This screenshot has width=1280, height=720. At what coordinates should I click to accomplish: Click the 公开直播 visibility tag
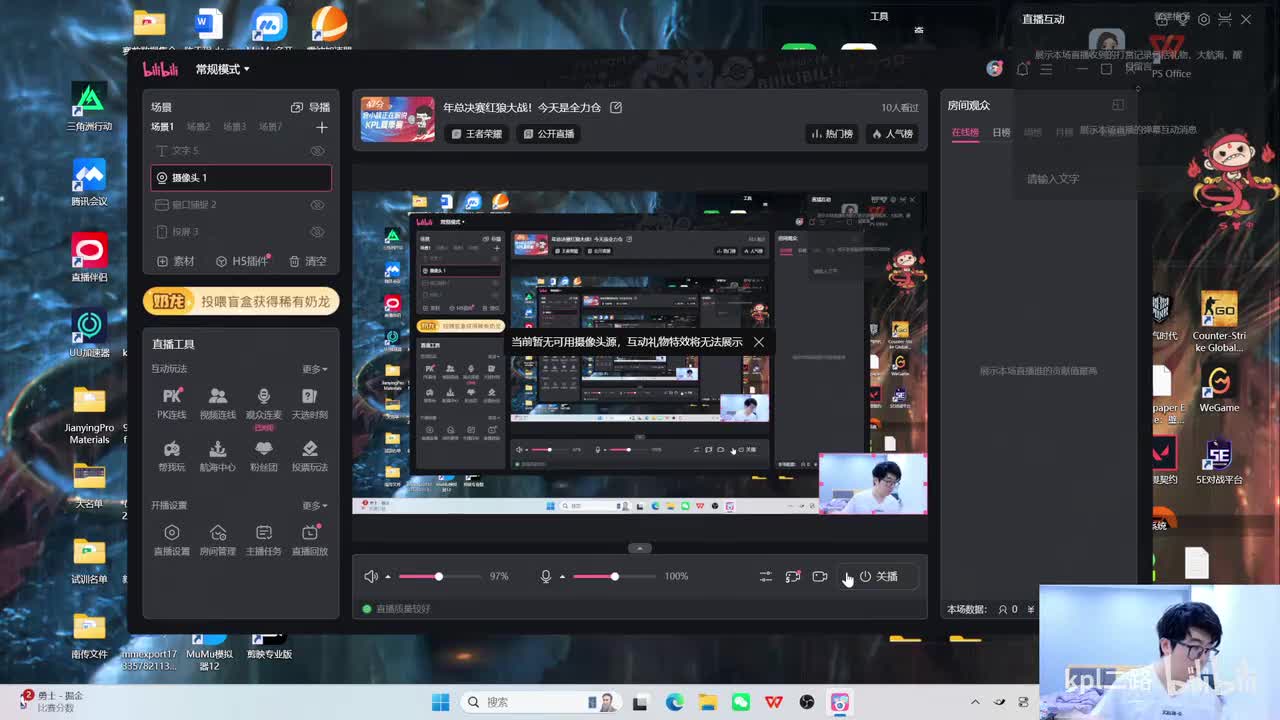click(549, 134)
